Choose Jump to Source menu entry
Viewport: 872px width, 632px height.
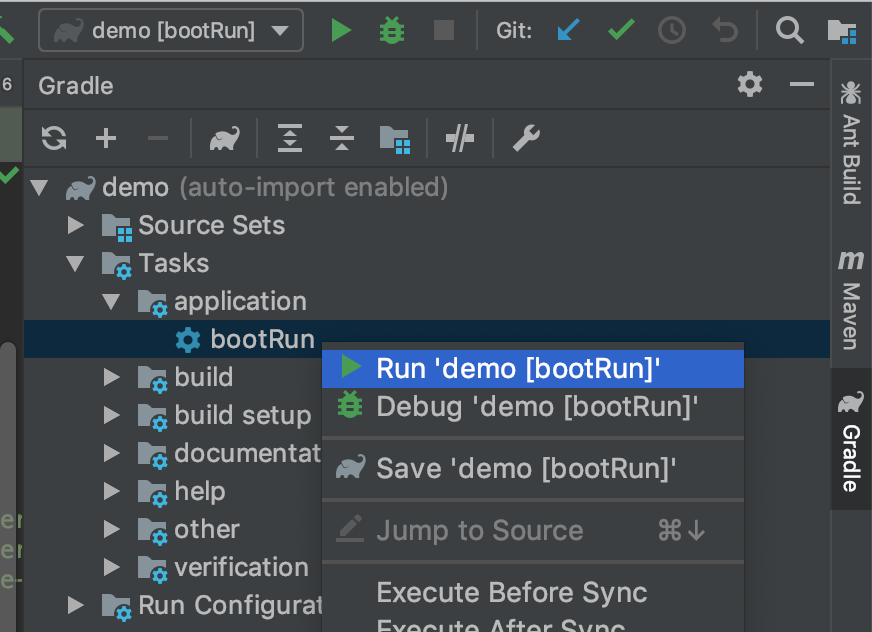[533, 530]
